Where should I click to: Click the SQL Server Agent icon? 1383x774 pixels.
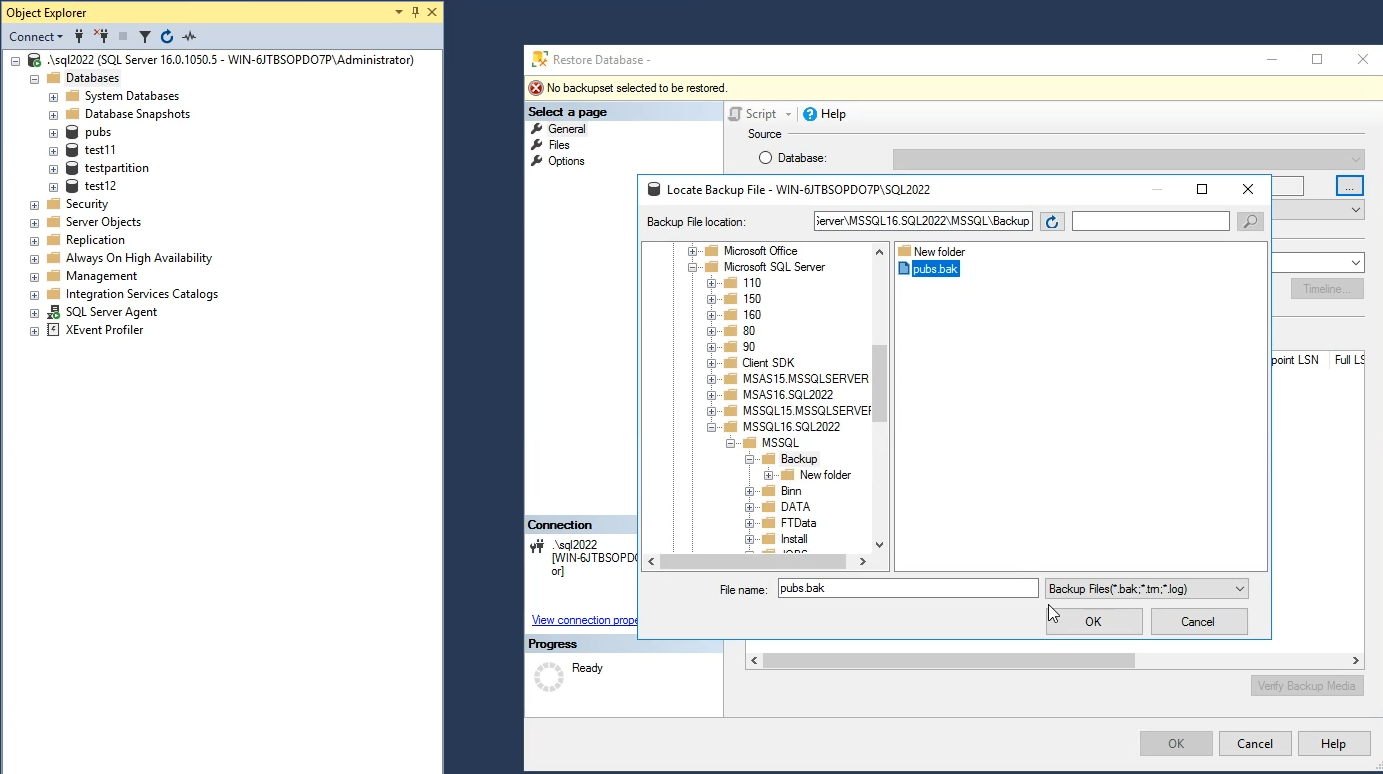(53, 312)
